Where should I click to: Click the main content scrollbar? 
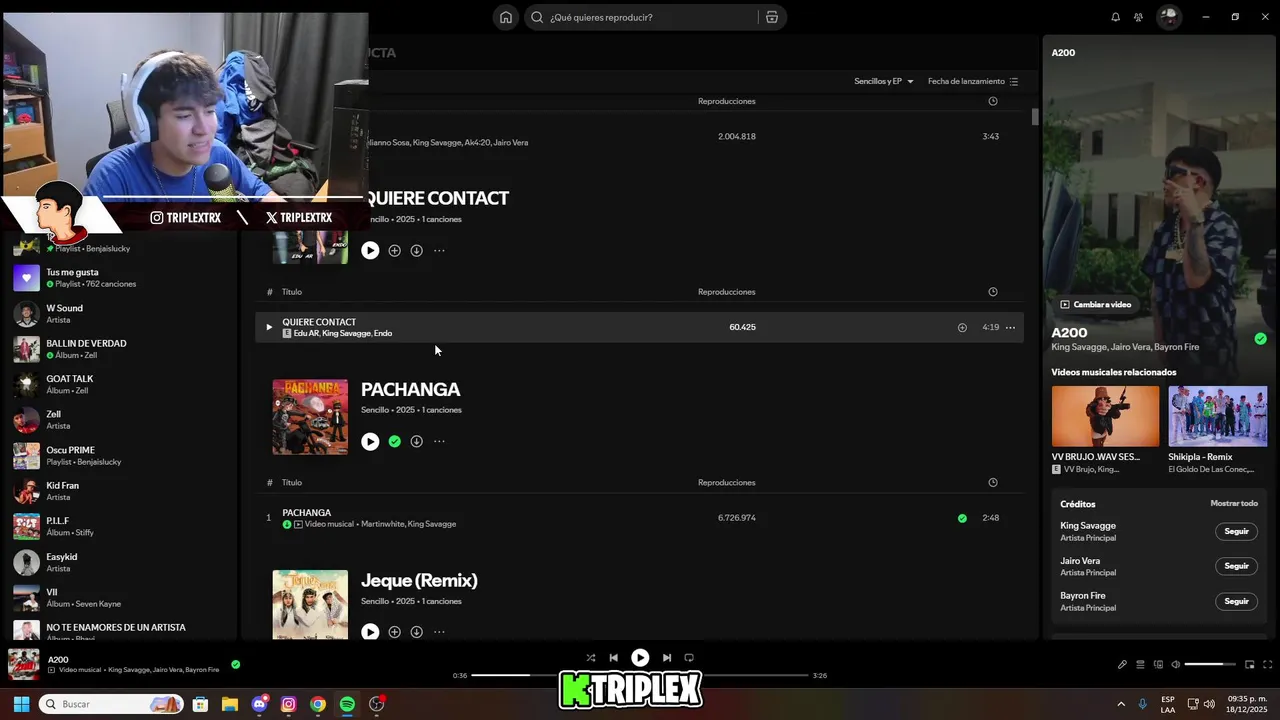tap(1034, 117)
